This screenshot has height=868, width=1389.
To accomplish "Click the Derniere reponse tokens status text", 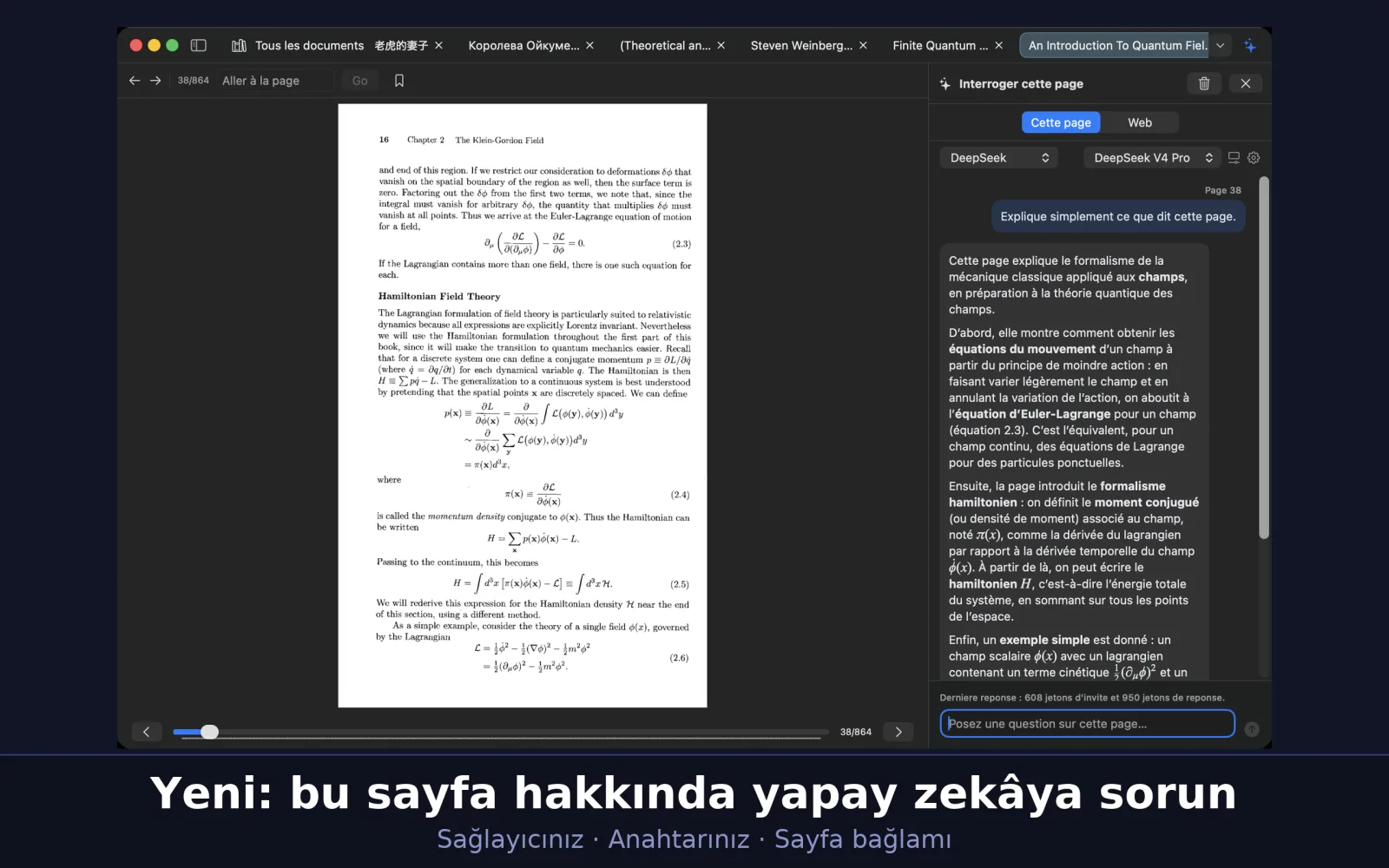I will click(x=1082, y=697).
